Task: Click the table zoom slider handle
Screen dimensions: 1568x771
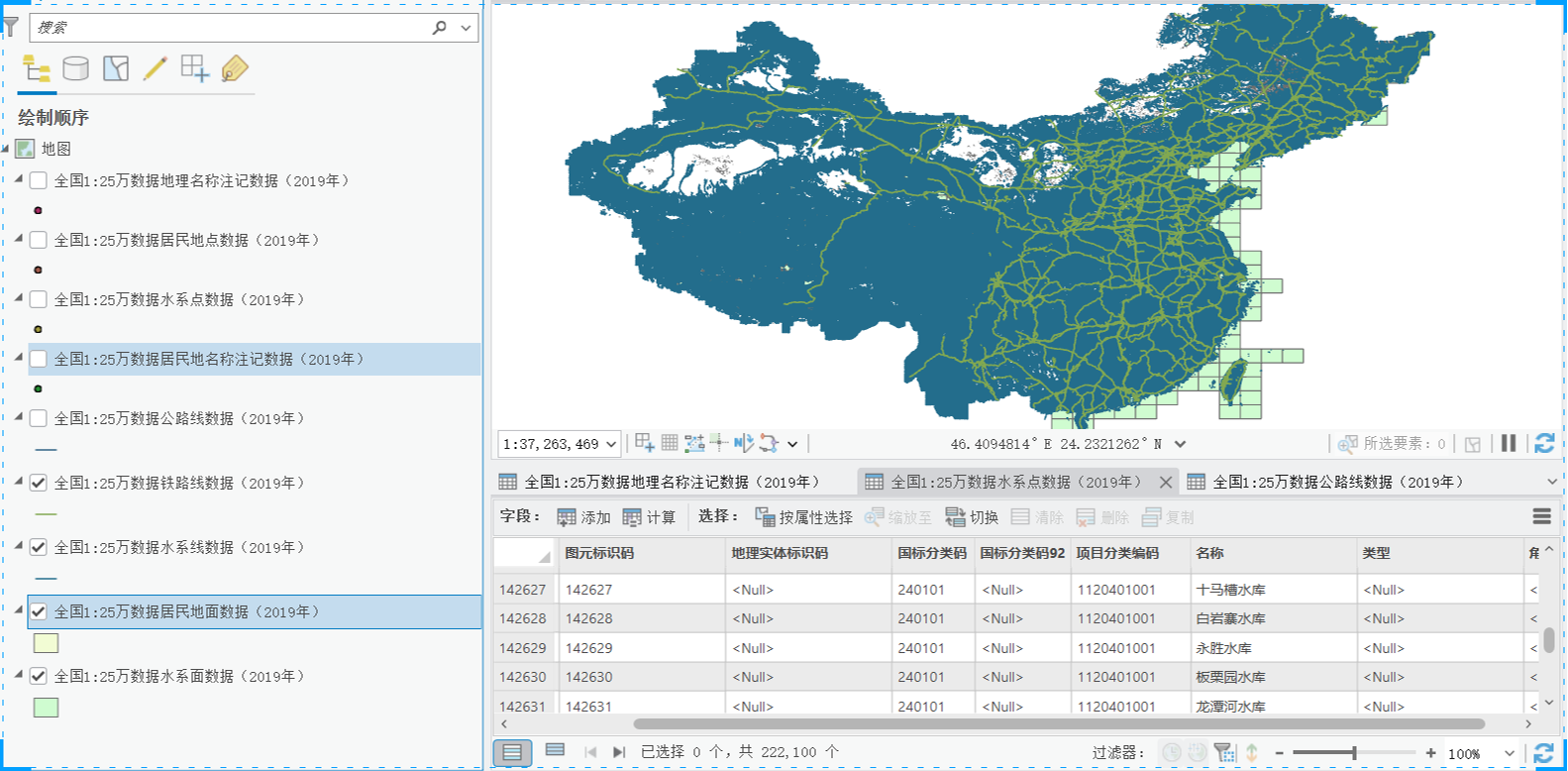Action: click(x=1353, y=753)
